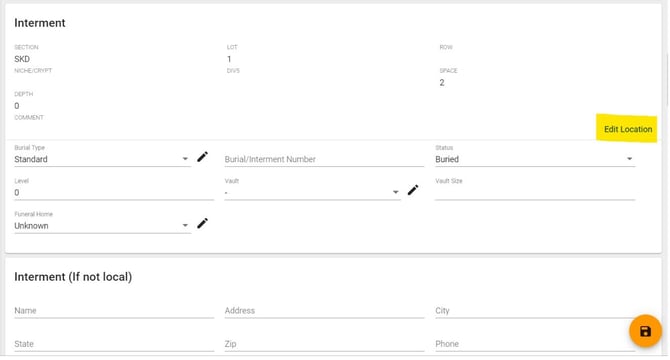Focus the Address input field

[x=324, y=310]
